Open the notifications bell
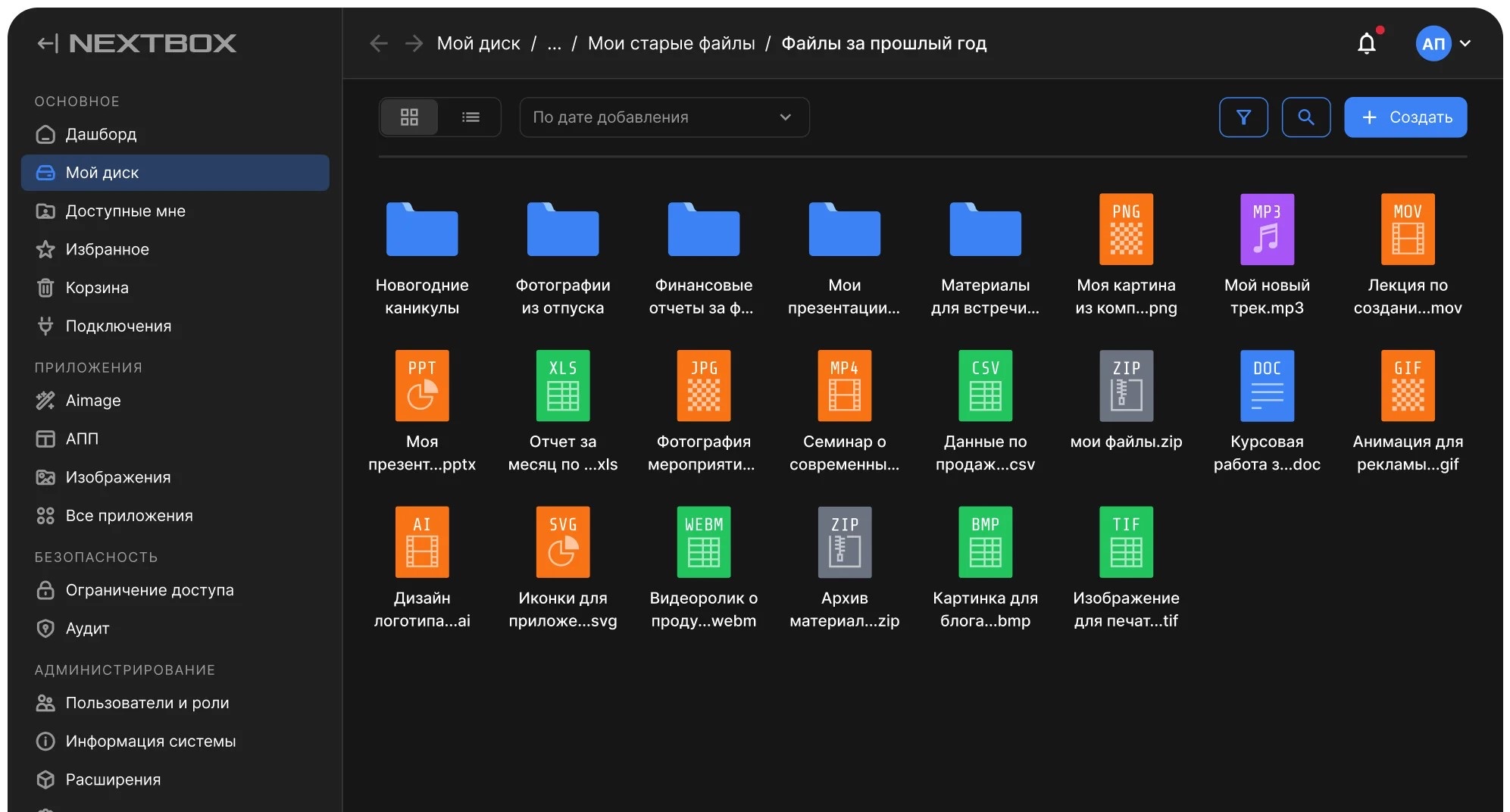Image resolution: width=1510 pixels, height=812 pixels. click(1367, 43)
